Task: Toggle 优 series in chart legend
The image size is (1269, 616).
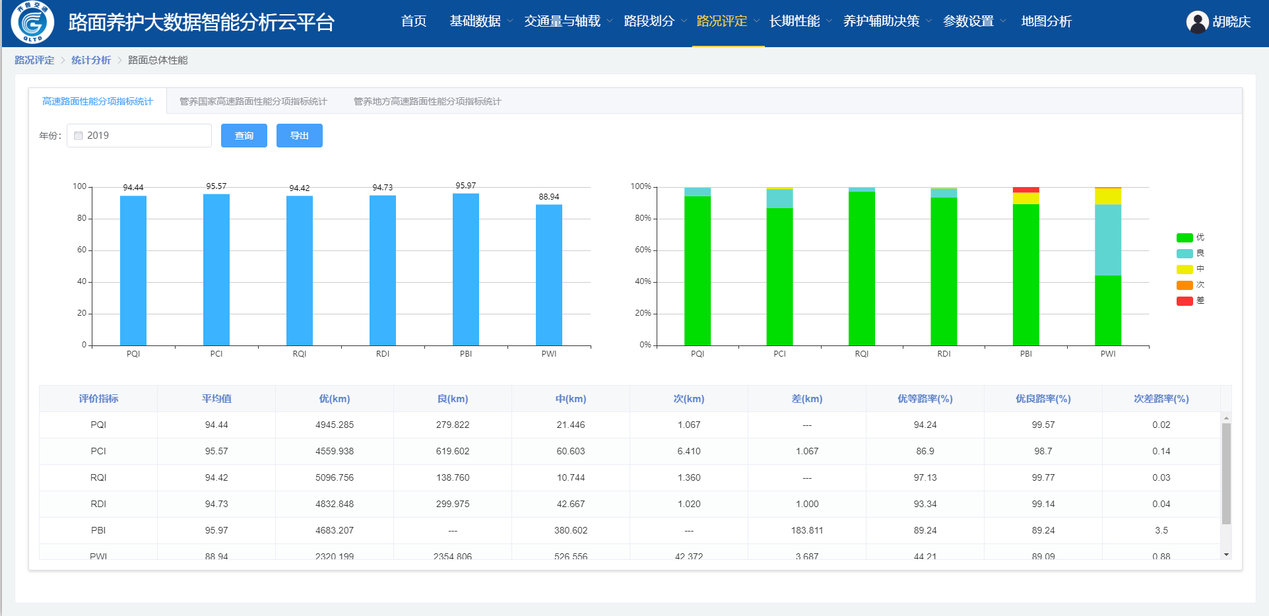Action: 1190,237
